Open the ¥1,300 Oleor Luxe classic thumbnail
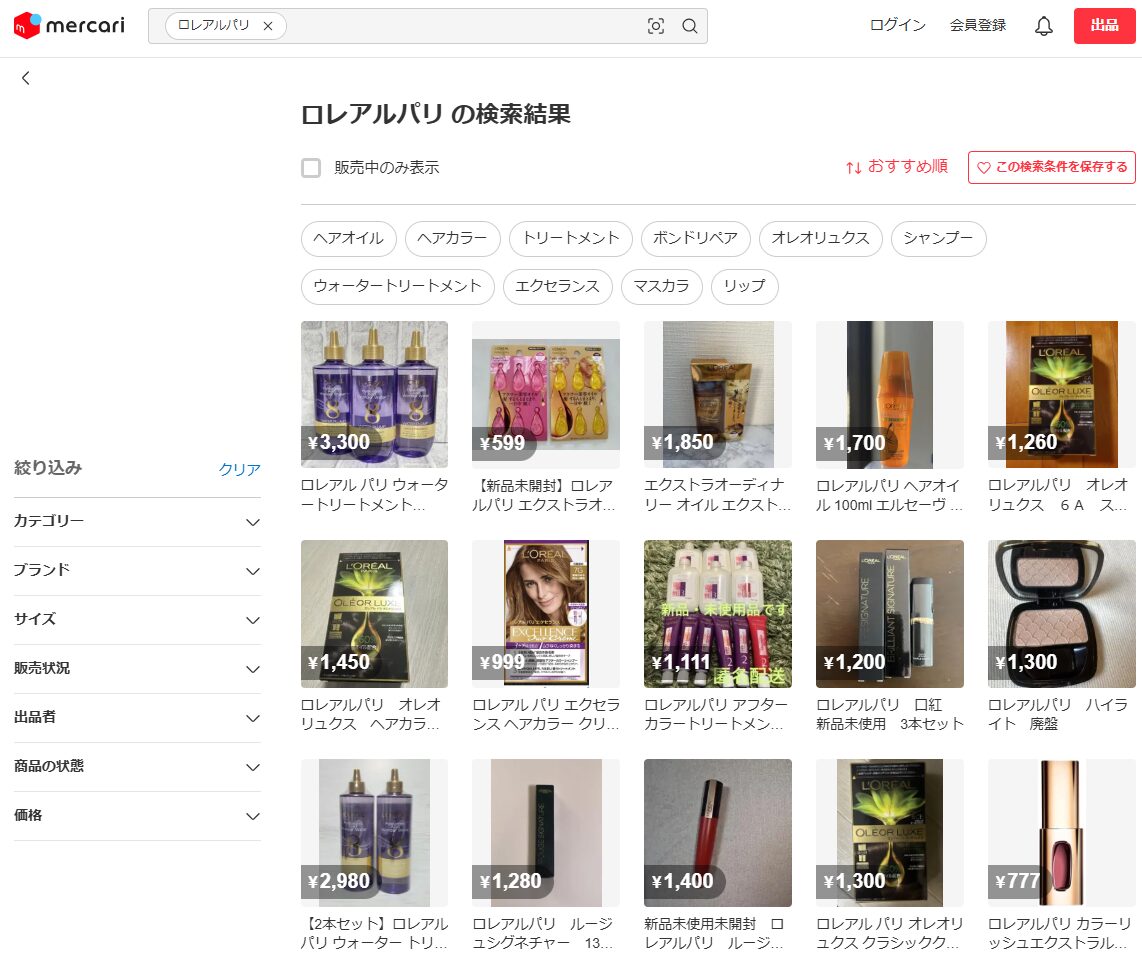The width and height of the screenshot is (1142, 956). tap(889, 833)
